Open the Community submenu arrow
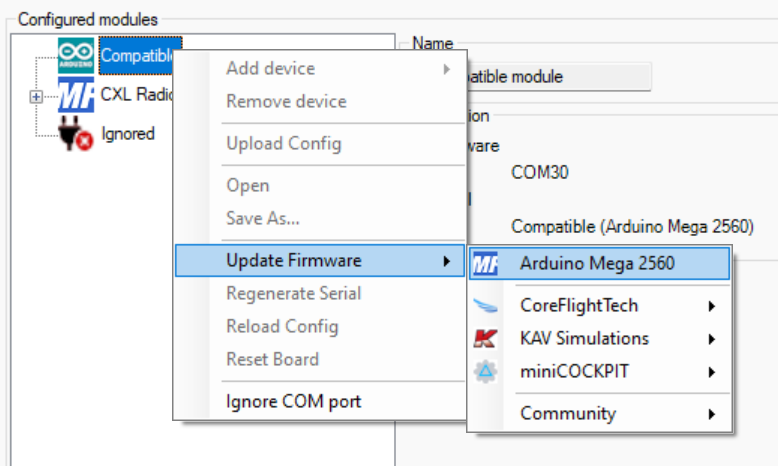Viewport: 778px width, 466px height. (x=712, y=414)
